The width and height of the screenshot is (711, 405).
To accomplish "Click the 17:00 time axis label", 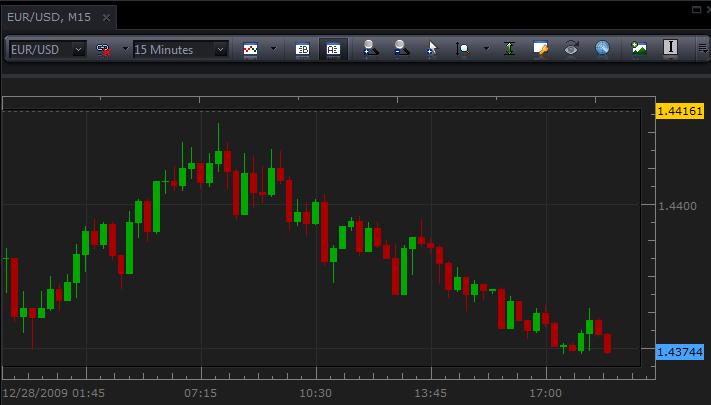I will (x=545, y=393).
